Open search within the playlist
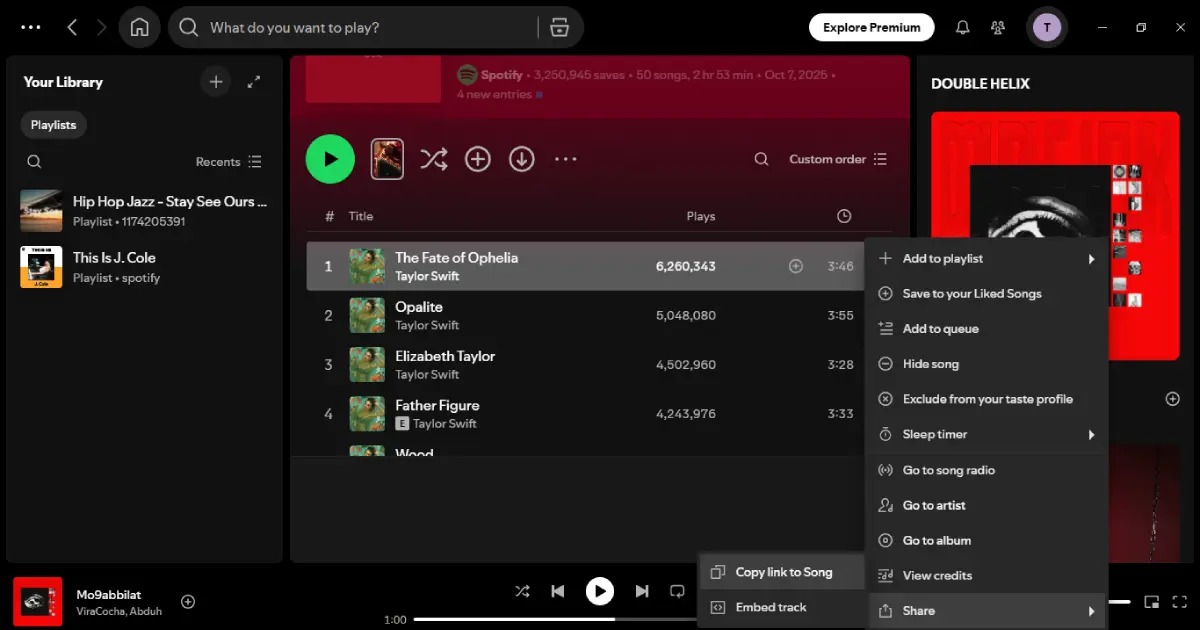 click(761, 158)
